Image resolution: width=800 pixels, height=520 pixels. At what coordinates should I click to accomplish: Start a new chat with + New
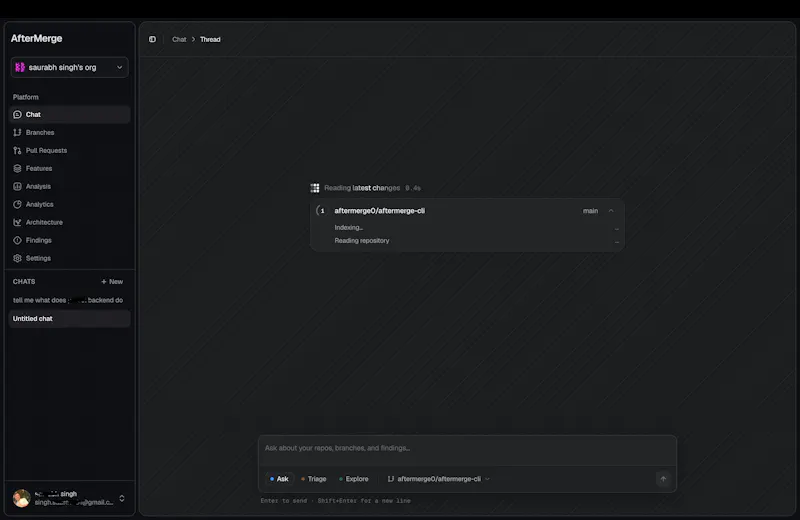pos(112,282)
